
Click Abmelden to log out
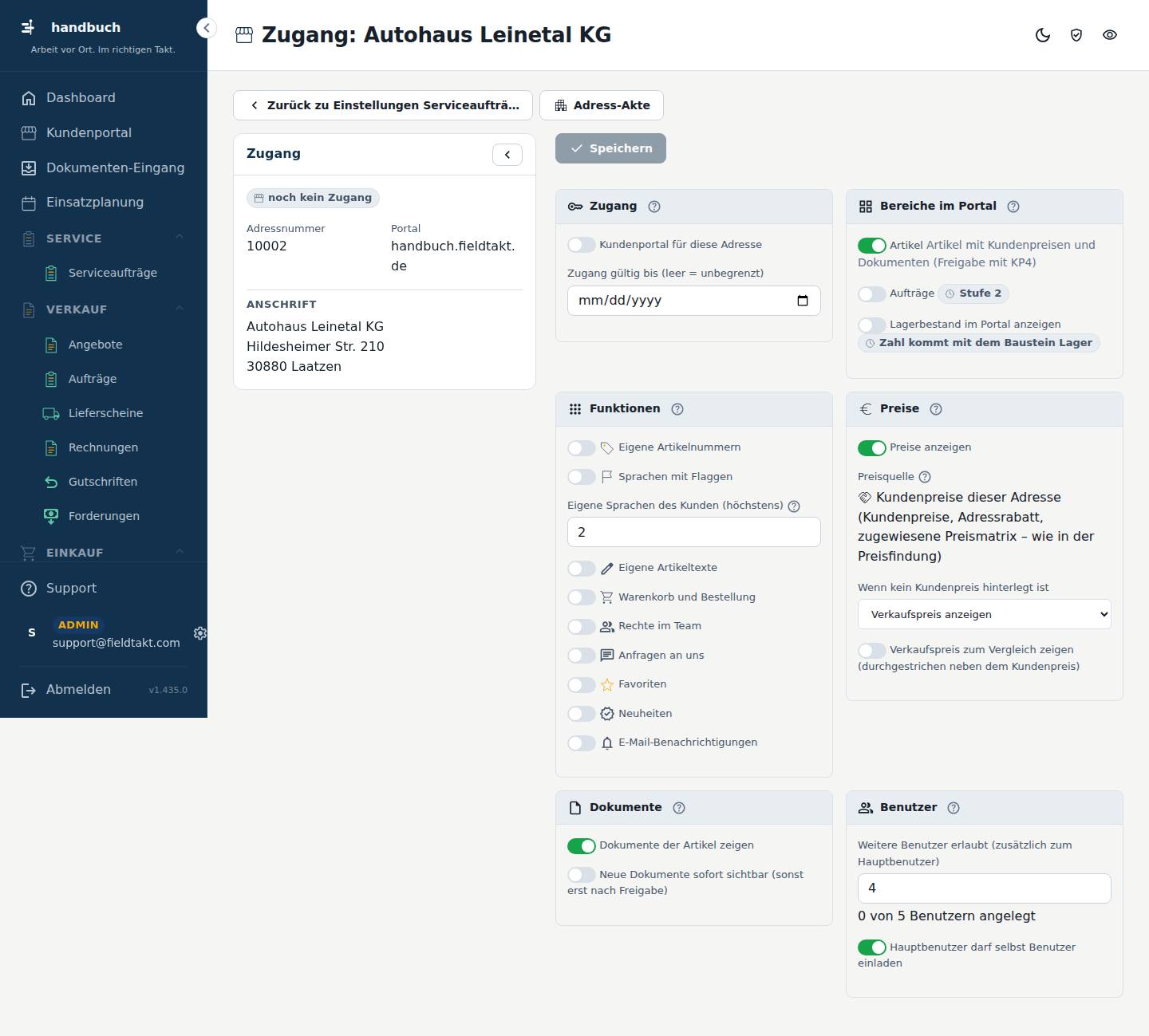(78, 690)
